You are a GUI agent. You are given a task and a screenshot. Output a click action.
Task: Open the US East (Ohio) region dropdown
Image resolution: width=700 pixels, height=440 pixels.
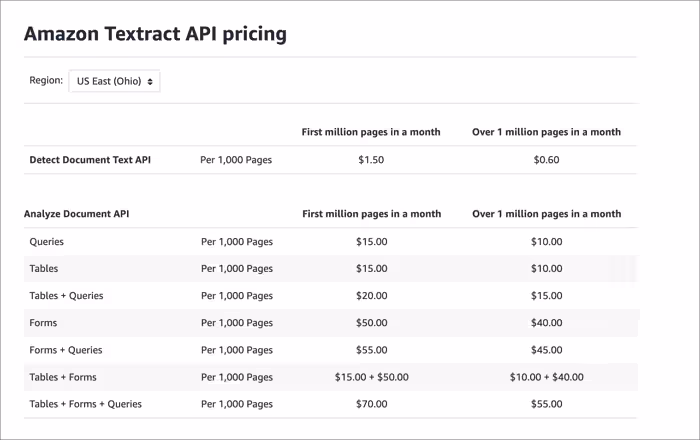pos(113,81)
